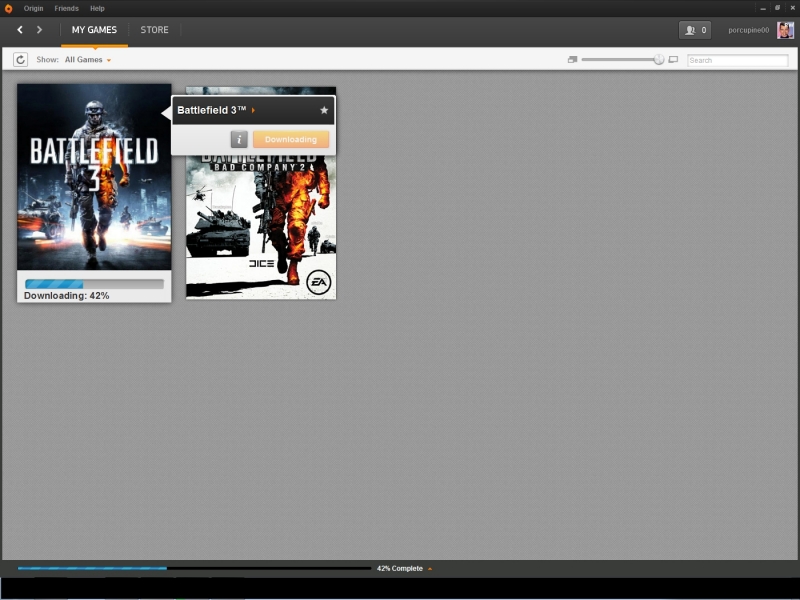Click the user profile avatar

[785, 30]
